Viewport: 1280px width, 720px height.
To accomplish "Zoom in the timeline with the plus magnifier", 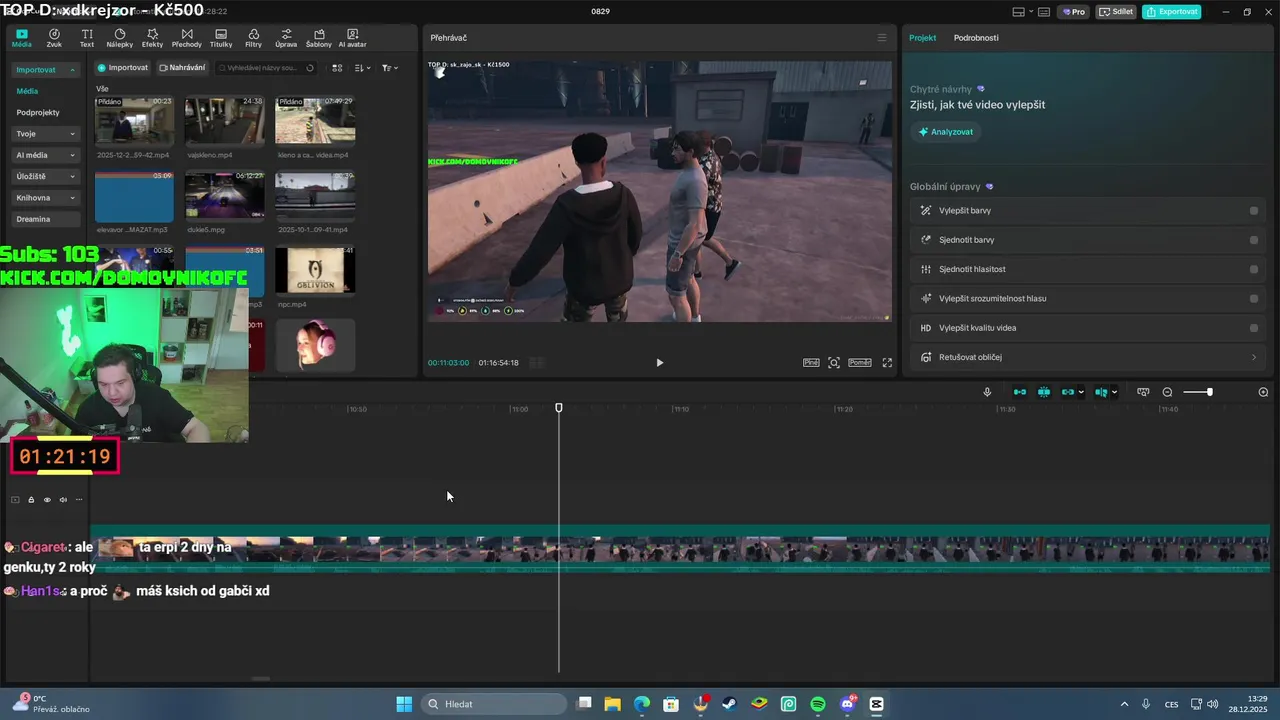I will (1263, 392).
